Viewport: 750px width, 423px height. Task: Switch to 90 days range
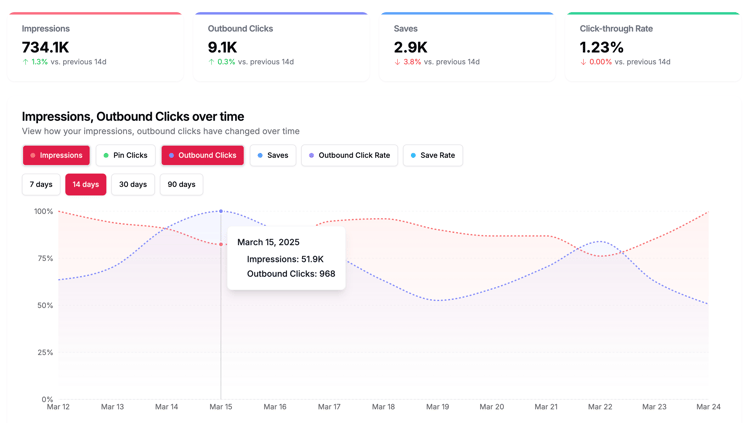(x=181, y=185)
